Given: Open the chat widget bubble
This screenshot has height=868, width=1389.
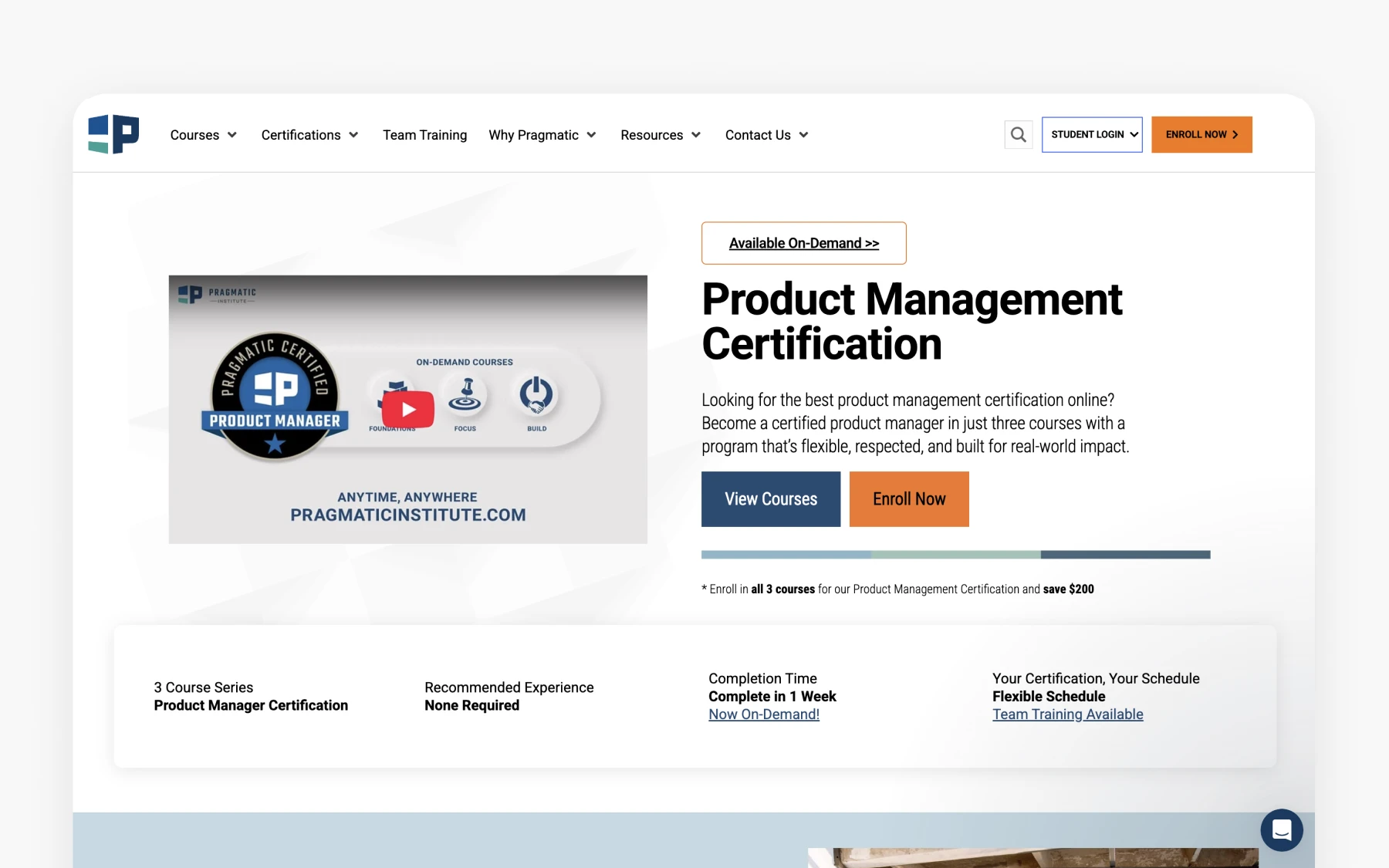Looking at the screenshot, I should pos(1281,829).
